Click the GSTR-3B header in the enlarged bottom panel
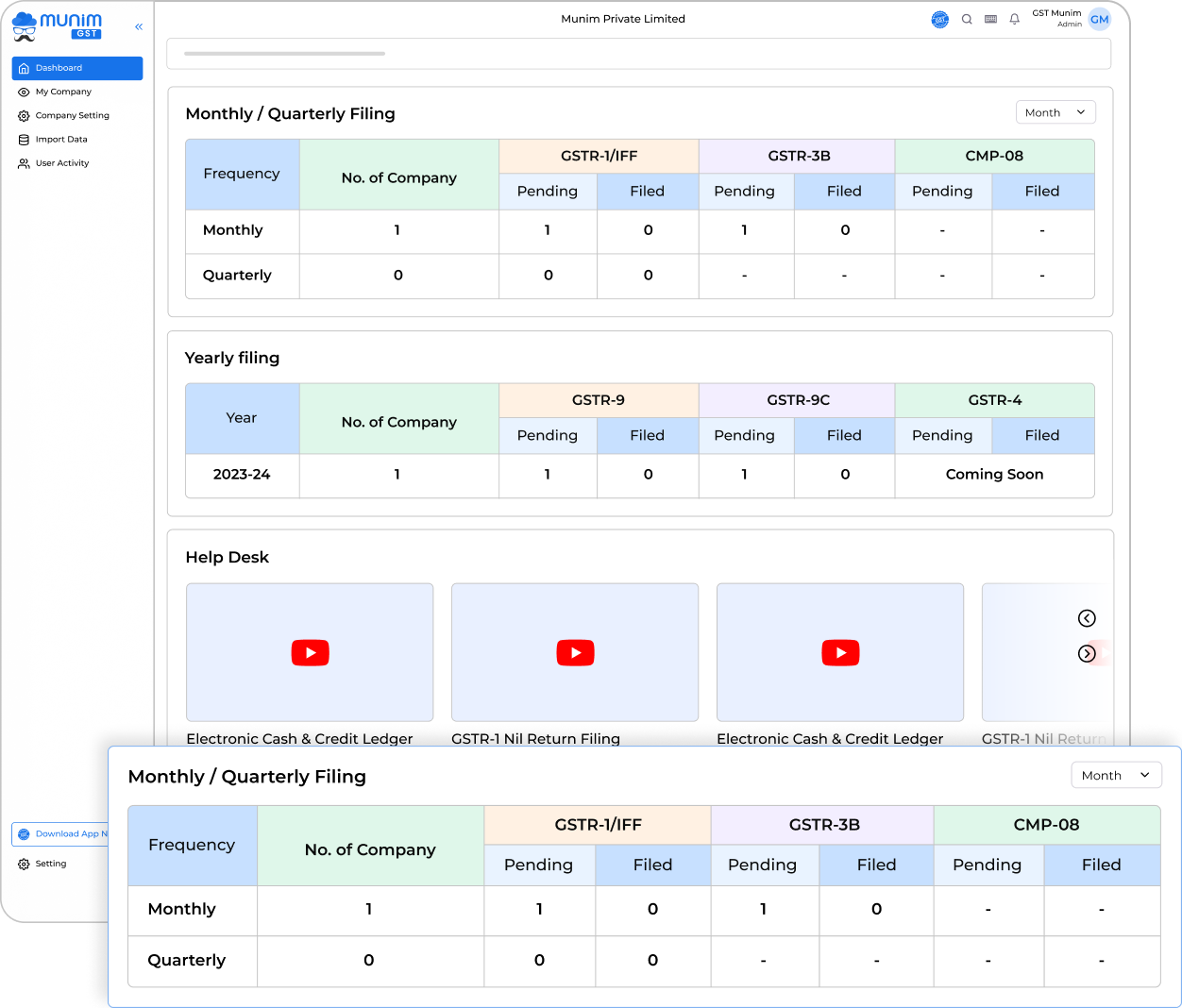 pyautogui.click(x=823, y=825)
